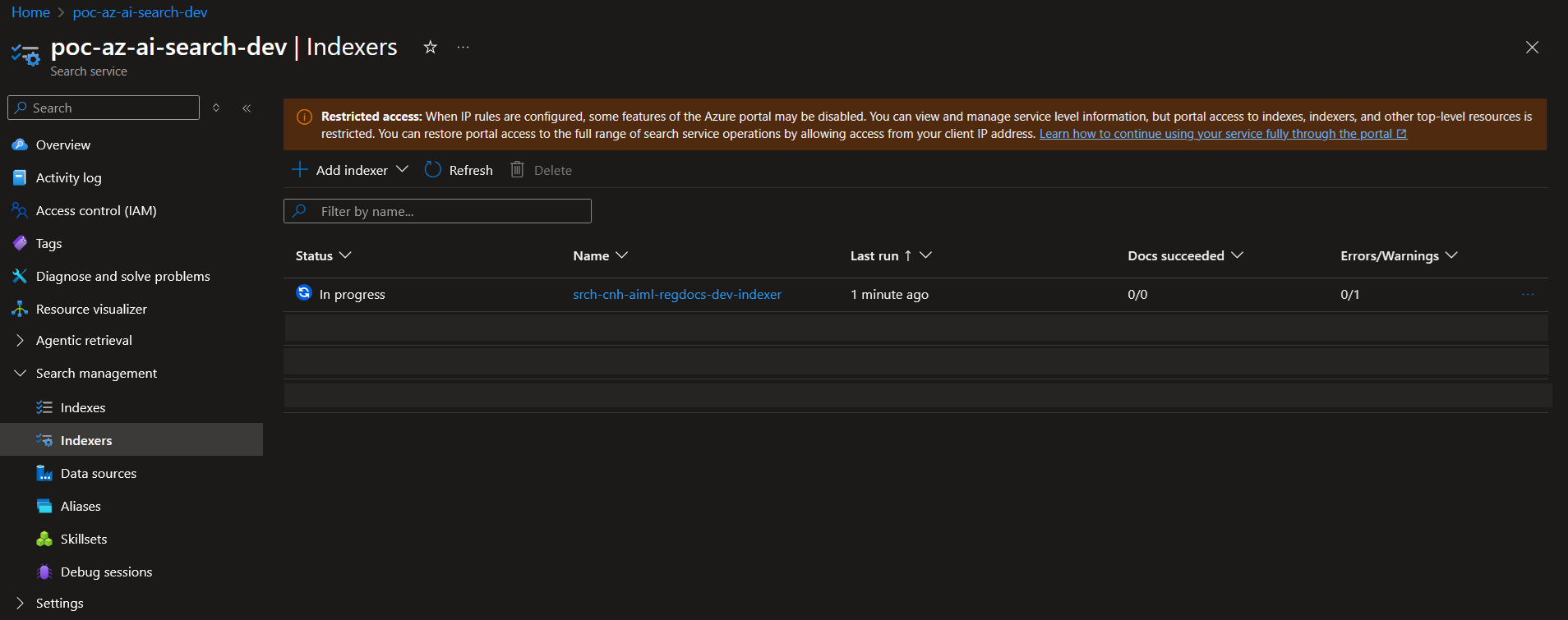Click the Access control (IAM) people icon
This screenshot has width=1568, height=620.
20,210
